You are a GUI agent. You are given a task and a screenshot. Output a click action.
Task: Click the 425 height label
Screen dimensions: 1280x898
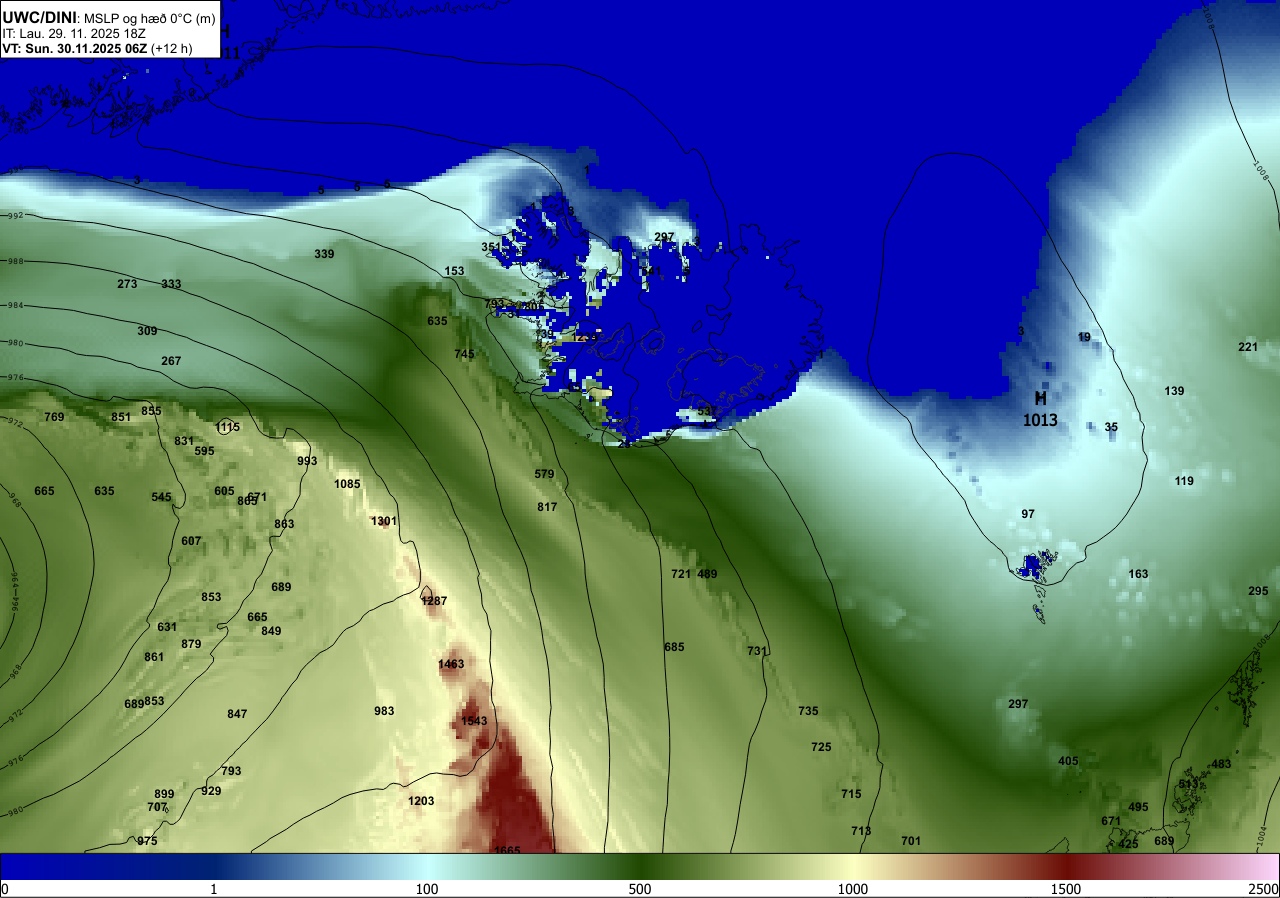[1128, 844]
